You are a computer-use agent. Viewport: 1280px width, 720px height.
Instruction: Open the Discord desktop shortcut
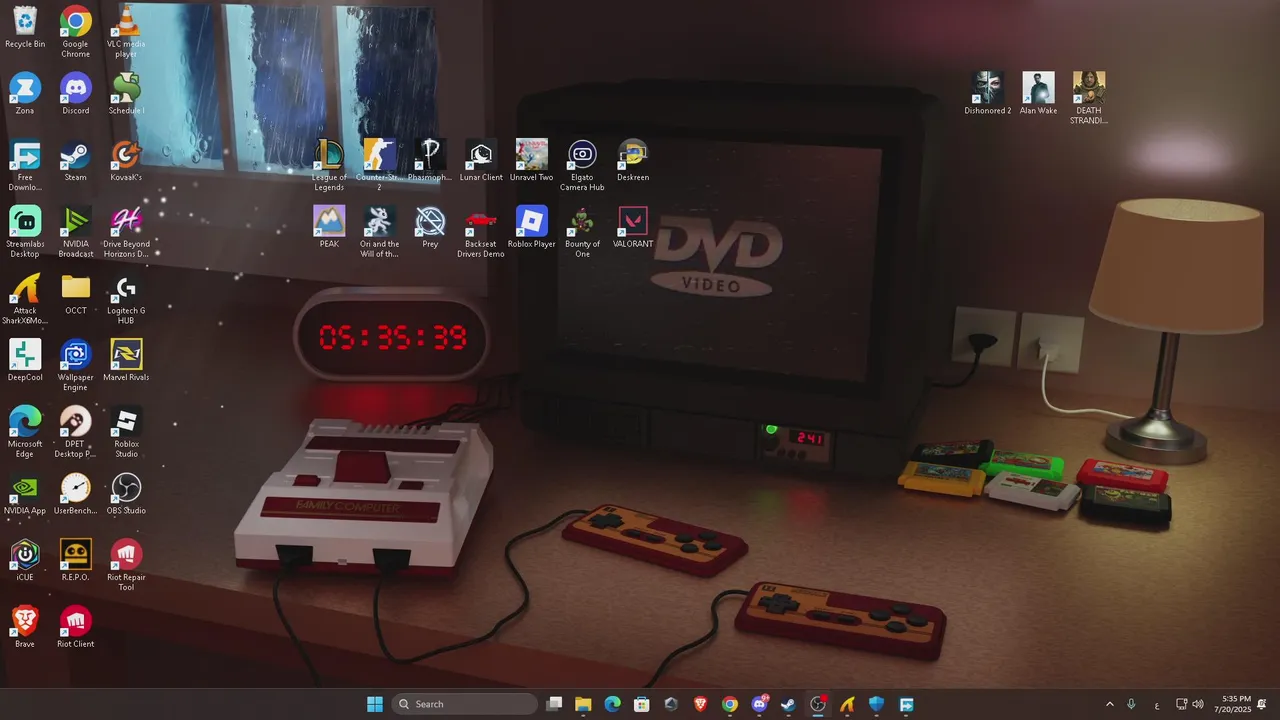(75, 94)
